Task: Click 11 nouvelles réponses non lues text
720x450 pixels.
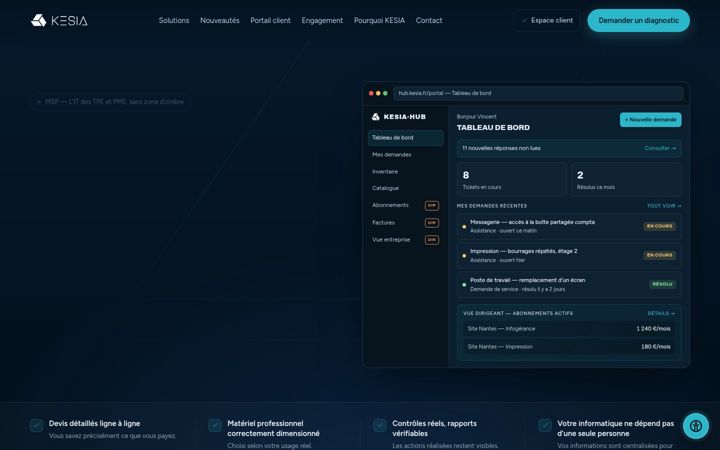Action: [x=501, y=148]
